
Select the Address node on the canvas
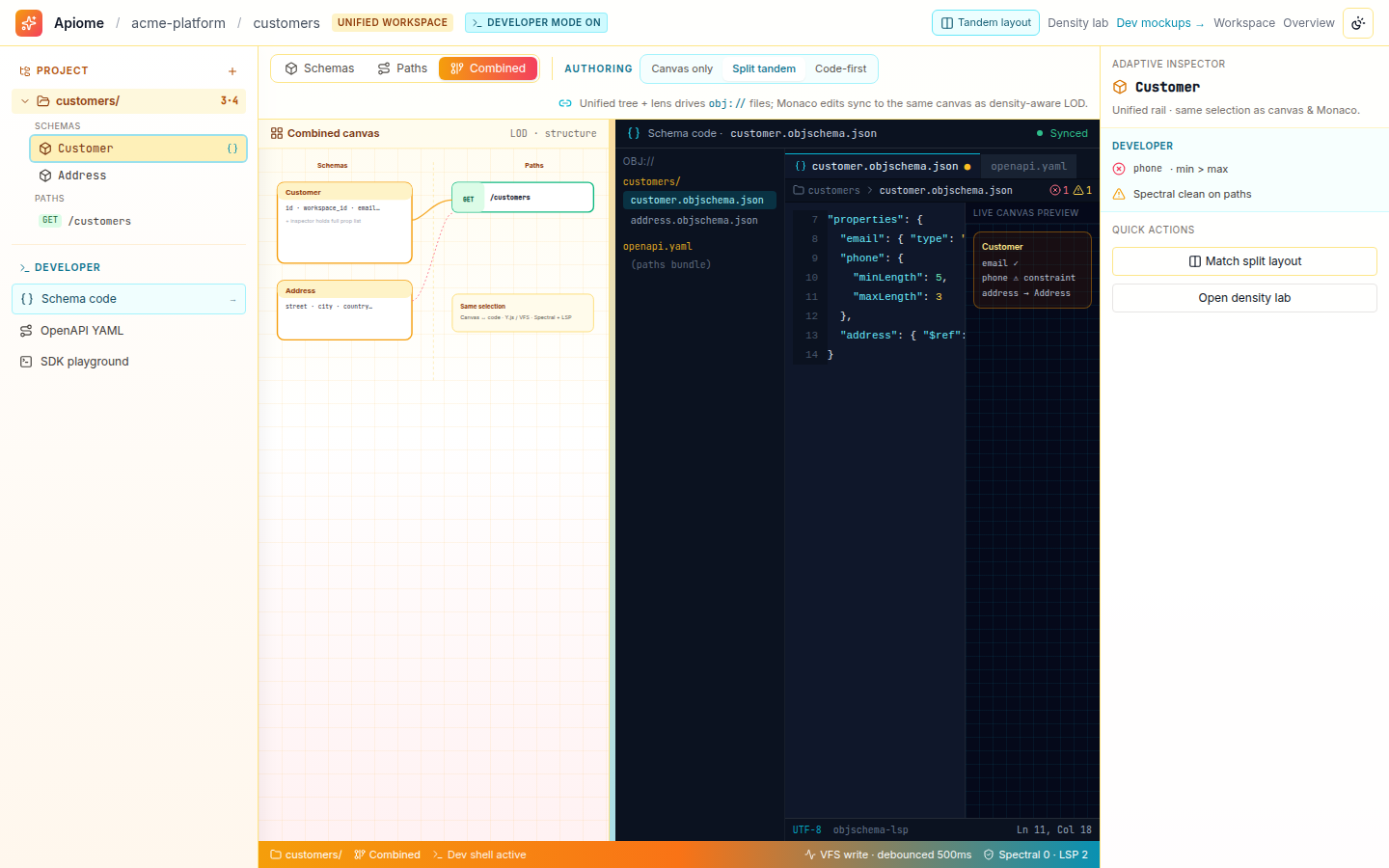344,311
